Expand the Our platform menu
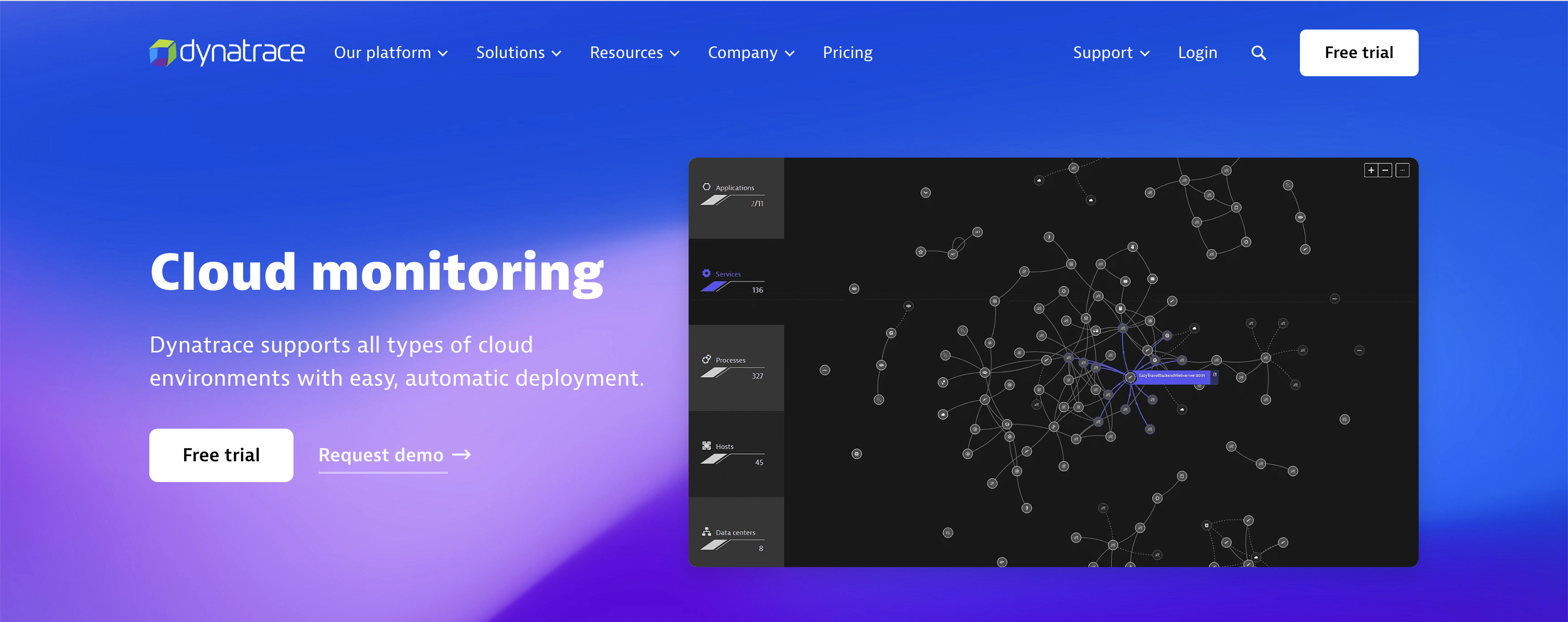 point(391,53)
